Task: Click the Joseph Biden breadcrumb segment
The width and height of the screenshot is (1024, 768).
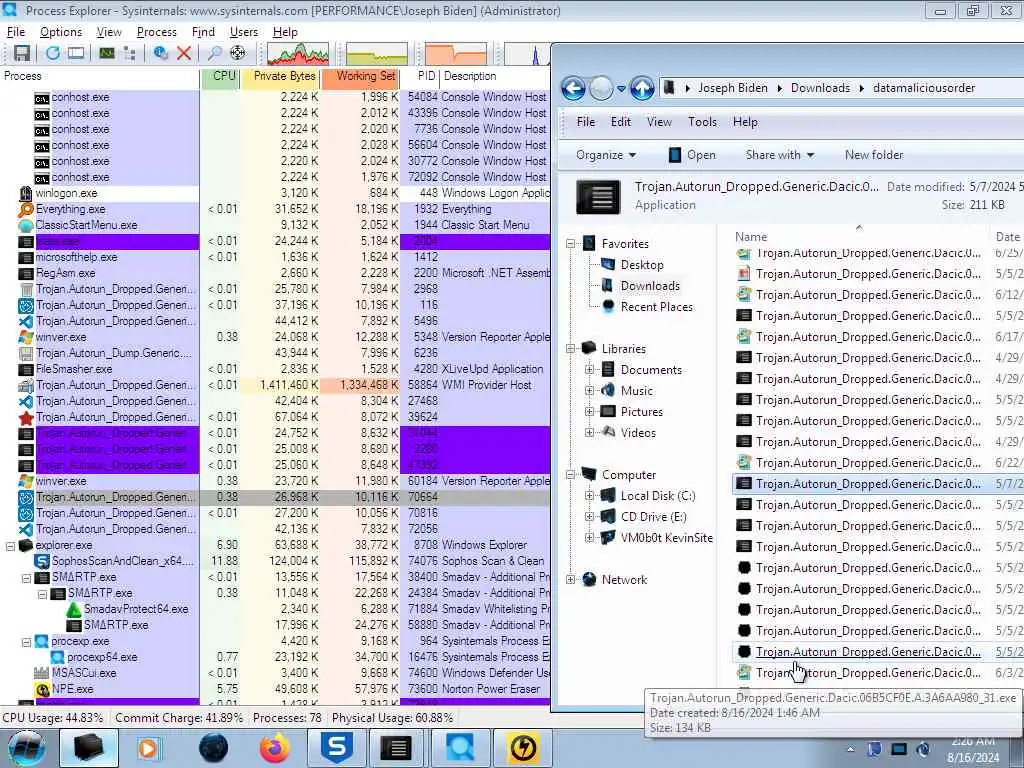Action: (733, 88)
